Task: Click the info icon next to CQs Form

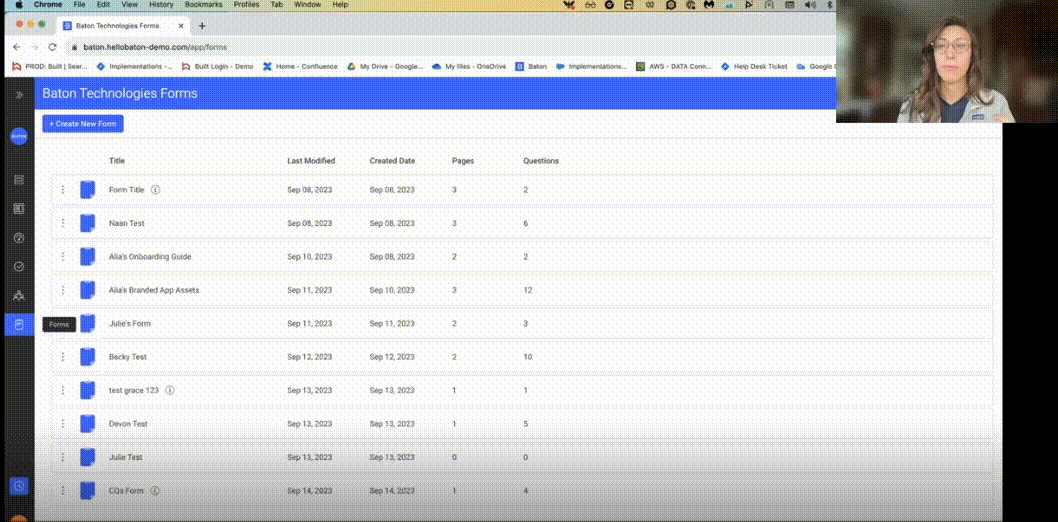Action: (x=155, y=490)
